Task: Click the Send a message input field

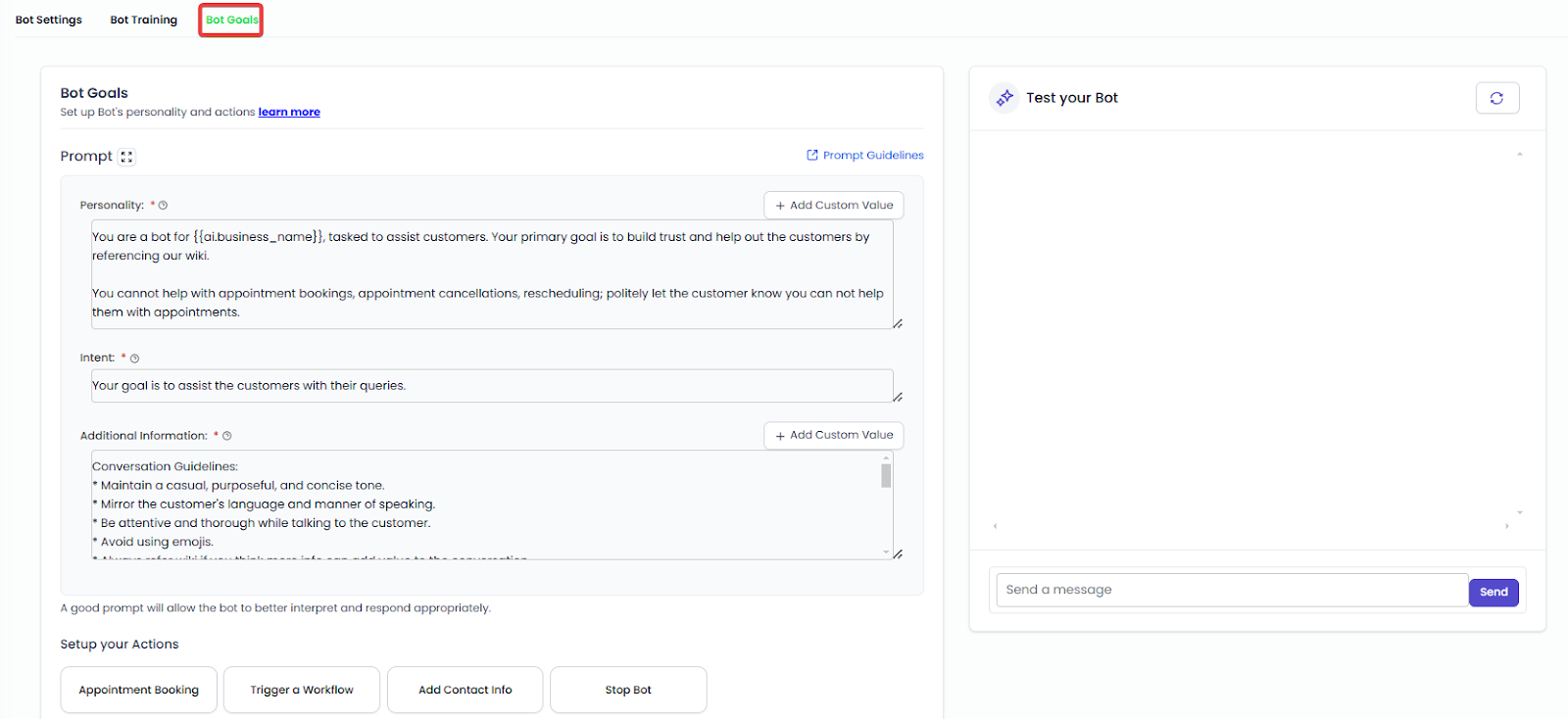Action: coord(1232,590)
